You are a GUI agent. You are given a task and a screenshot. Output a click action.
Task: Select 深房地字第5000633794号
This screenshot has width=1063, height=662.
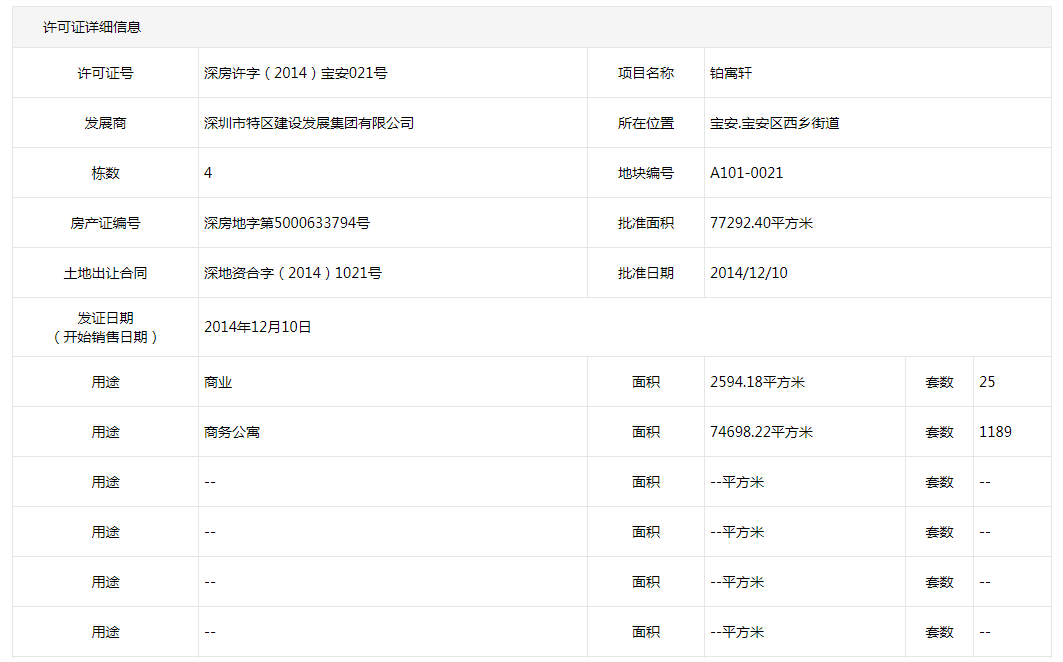287,223
